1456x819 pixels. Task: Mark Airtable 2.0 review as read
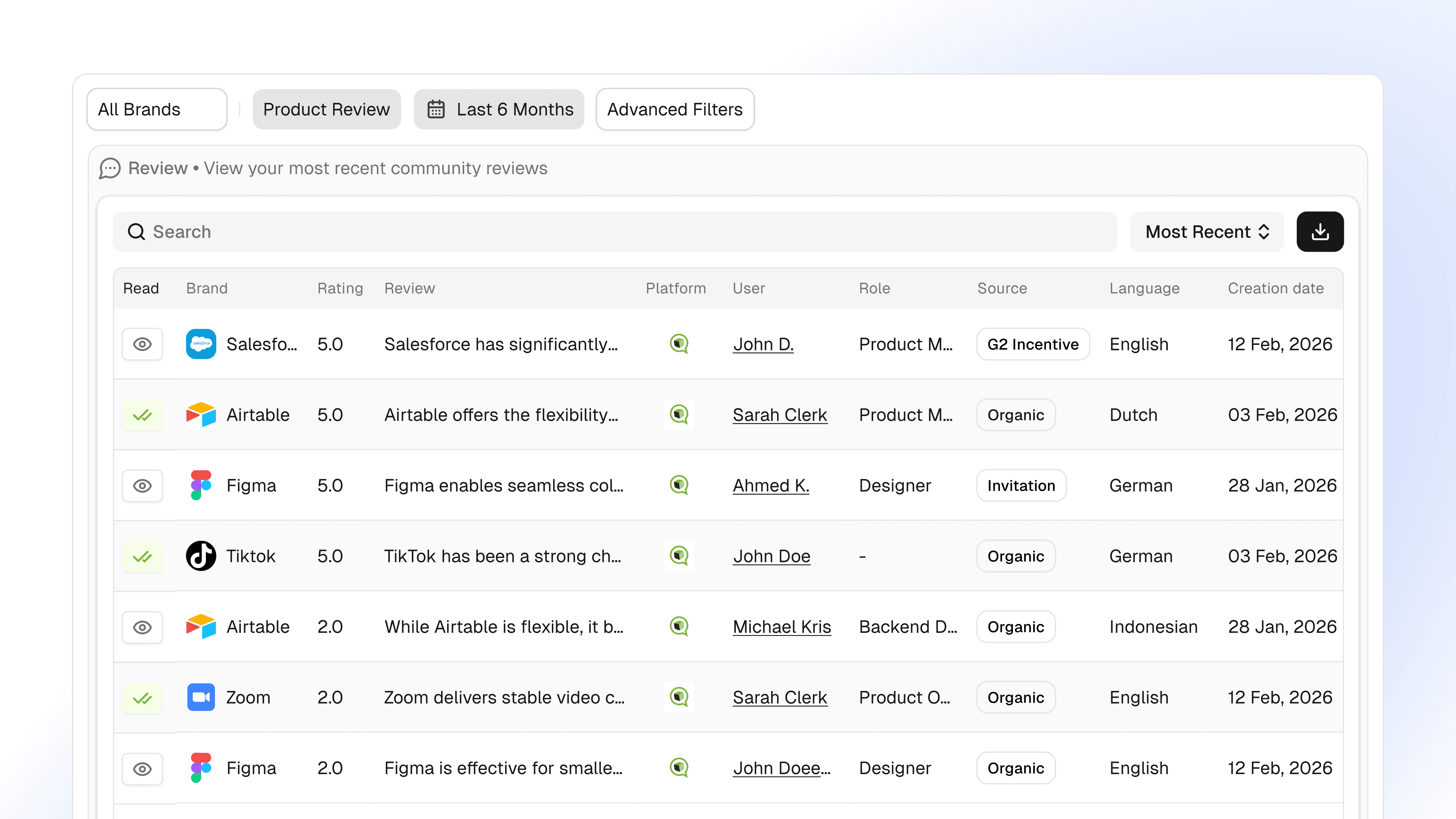[x=142, y=627]
